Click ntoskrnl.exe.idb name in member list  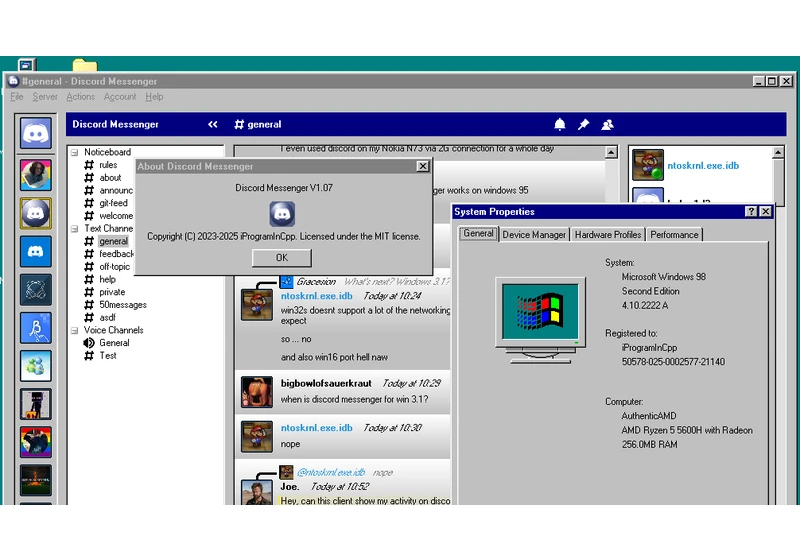[x=703, y=165]
